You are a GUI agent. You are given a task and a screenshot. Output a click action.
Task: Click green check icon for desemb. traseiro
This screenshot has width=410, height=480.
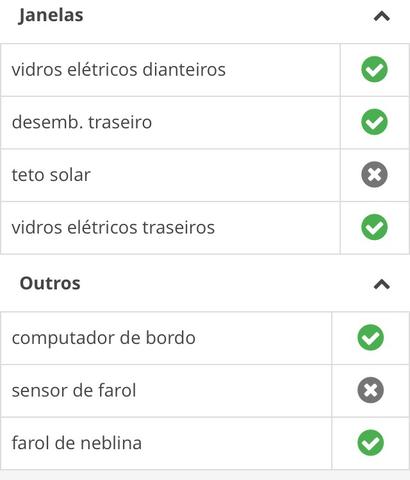point(374,122)
